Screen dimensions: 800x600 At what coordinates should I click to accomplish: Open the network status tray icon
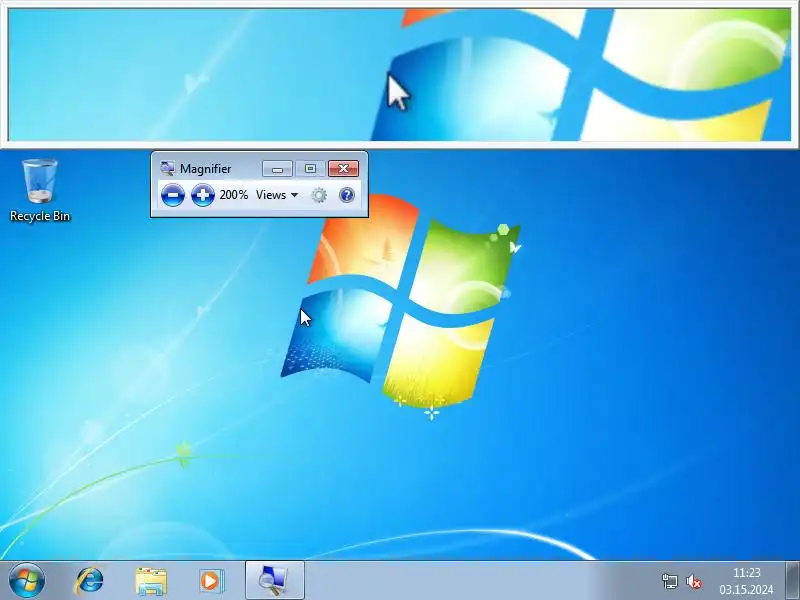click(x=669, y=581)
